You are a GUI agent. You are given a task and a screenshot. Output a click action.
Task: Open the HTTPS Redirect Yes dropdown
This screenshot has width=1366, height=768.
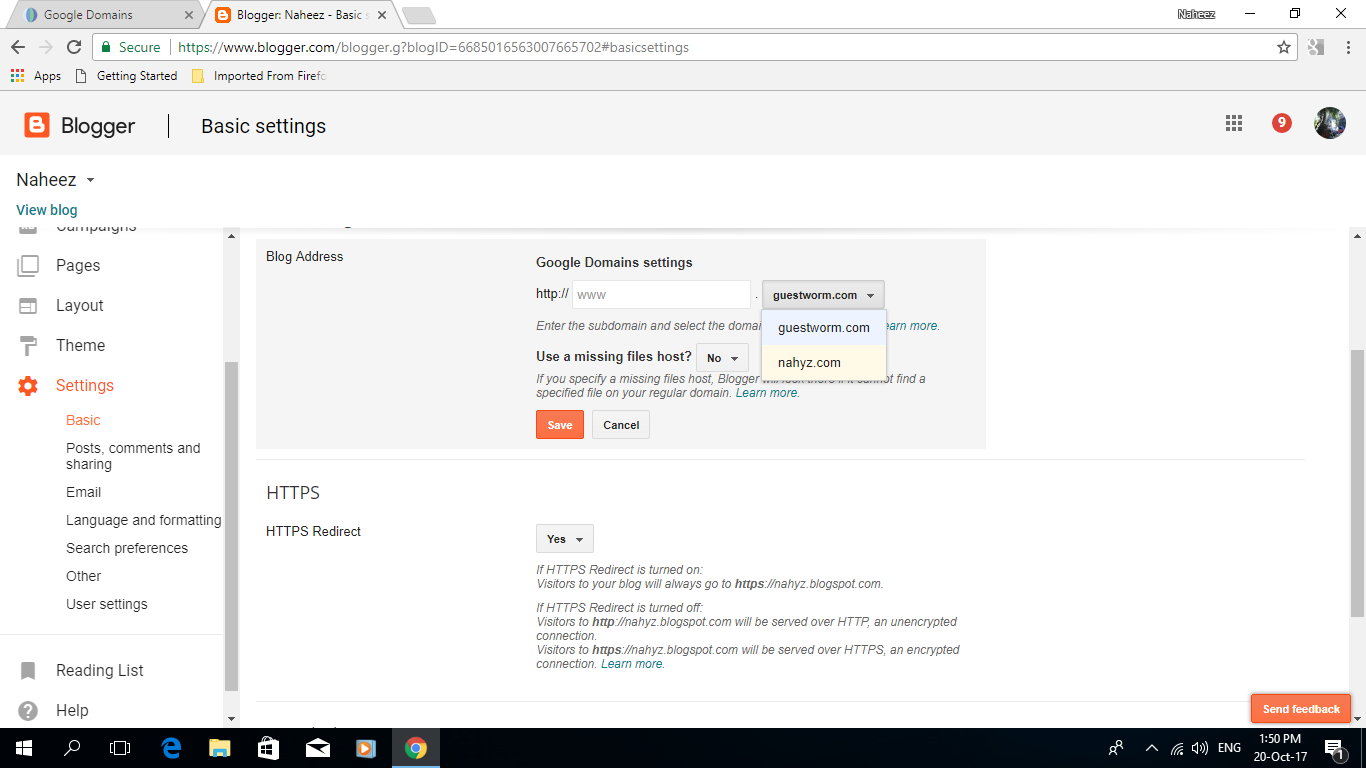tap(565, 539)
